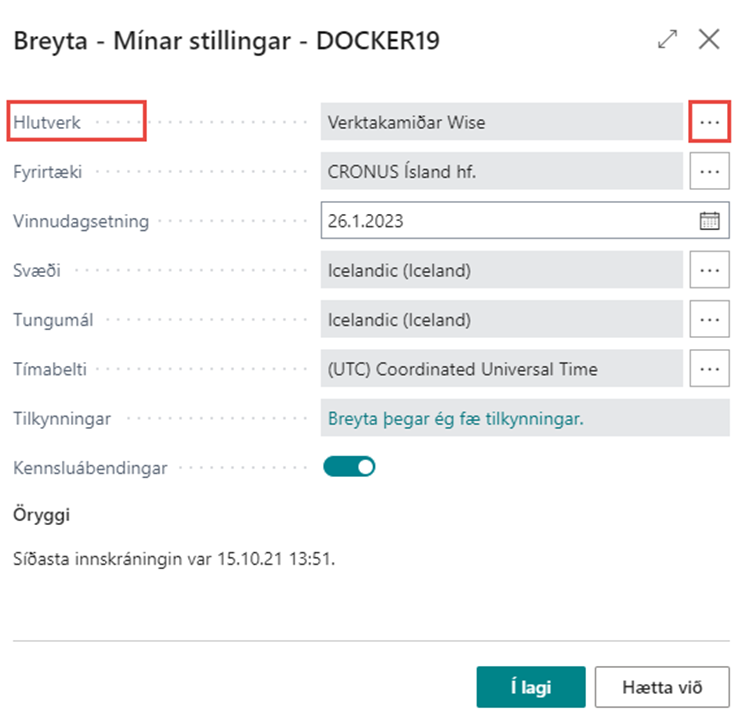Close the Mínar stillingar dialog
Image resolution: width=752 pixels, height=726 pixels.
[709, 40]
